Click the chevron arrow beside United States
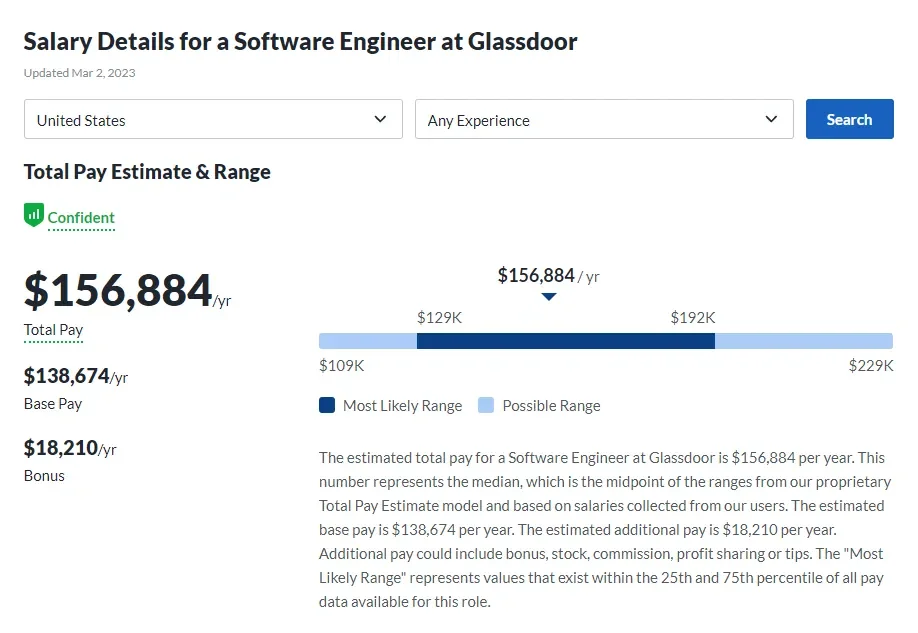The image size is (918, 633). coord(380,119)
